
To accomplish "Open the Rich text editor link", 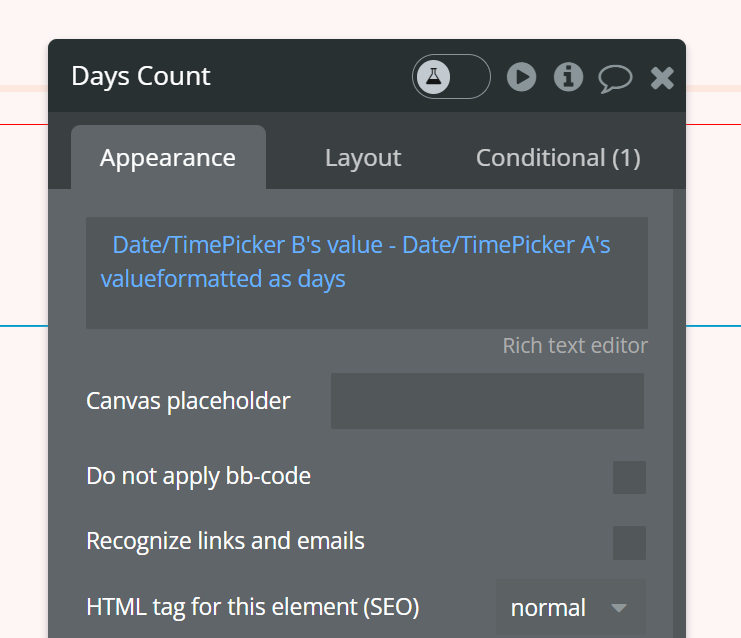I will click(x=575, y=346).
